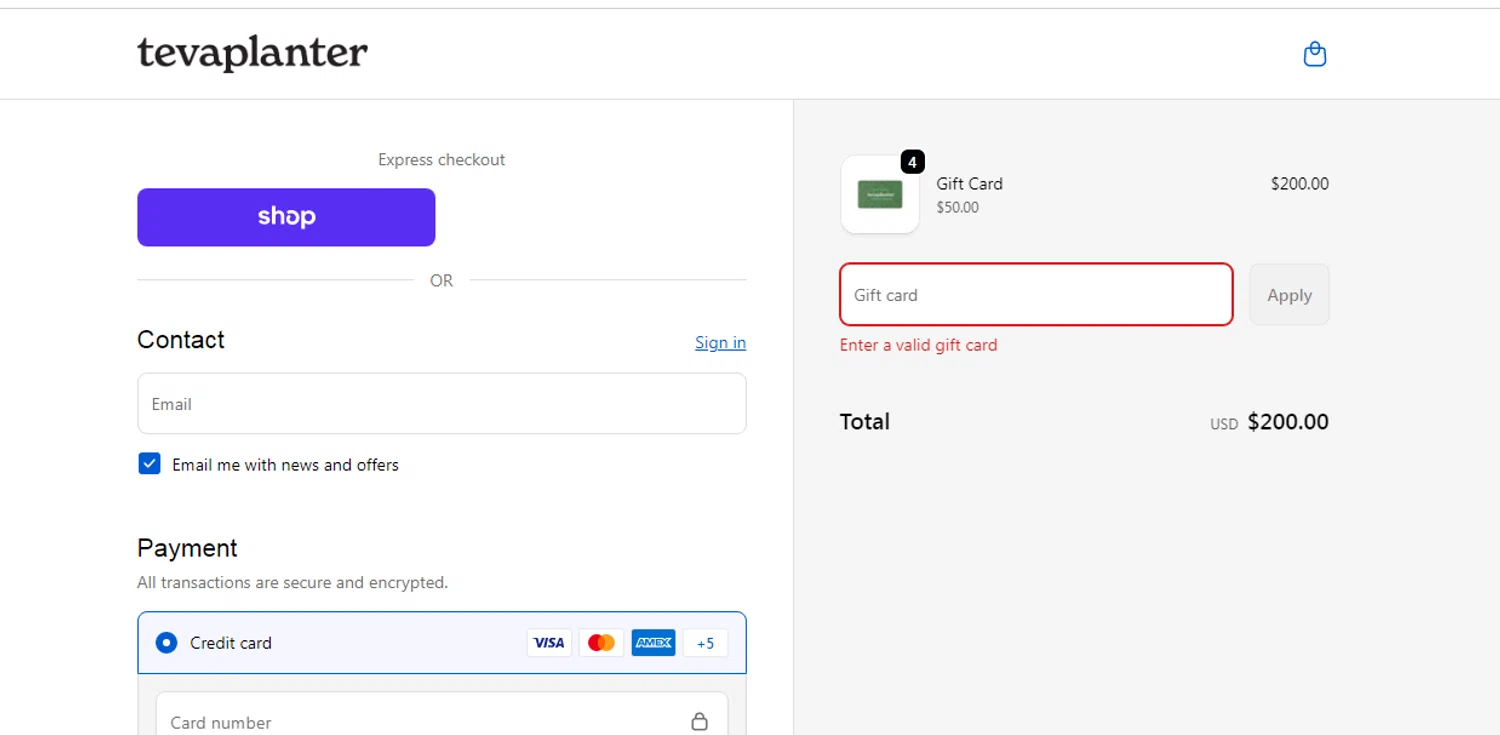
Task: Click the Contact heading
Action: point(181,340)
